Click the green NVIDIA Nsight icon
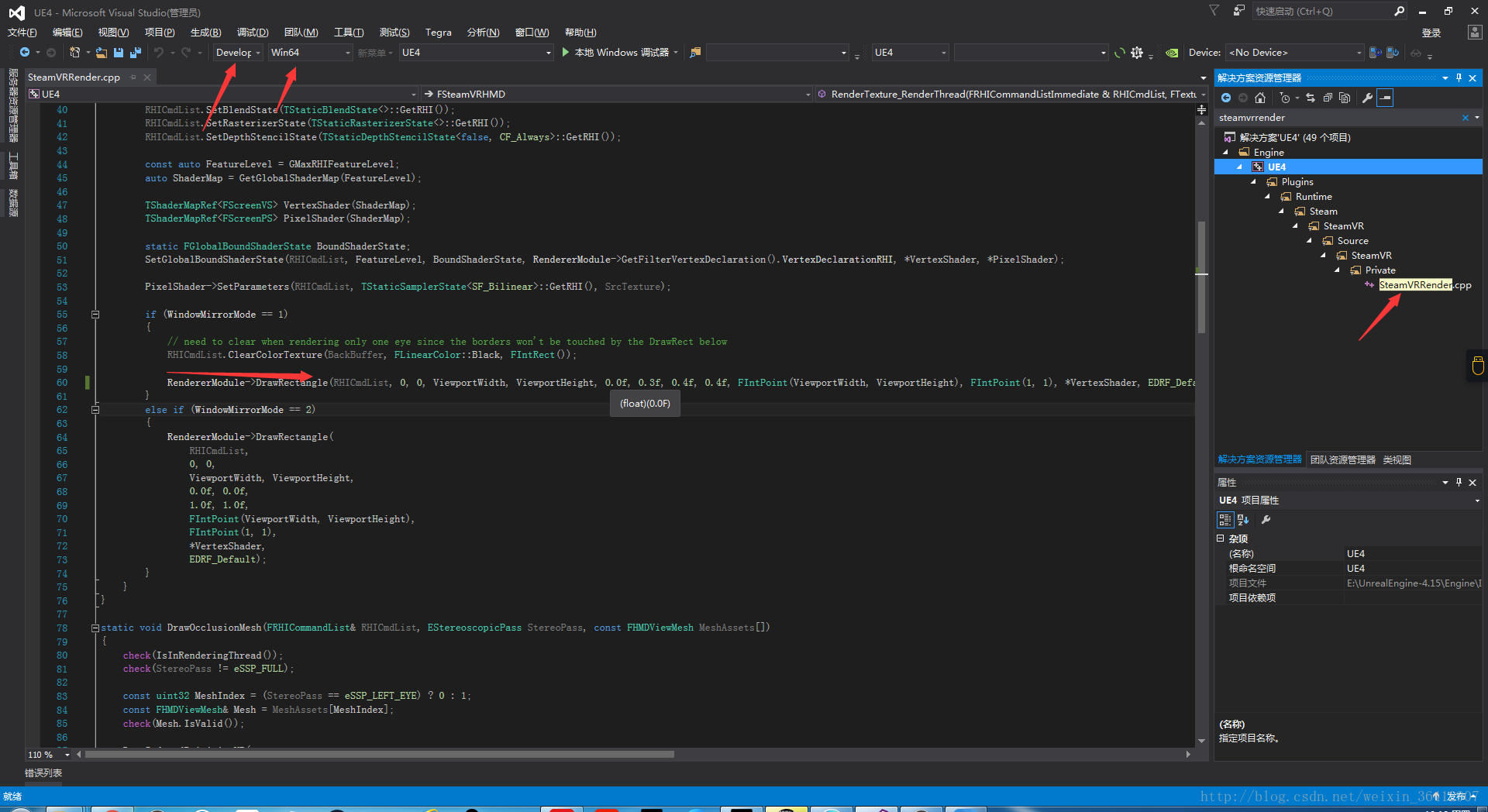 pyautogui.click(x=1172, y=53)
